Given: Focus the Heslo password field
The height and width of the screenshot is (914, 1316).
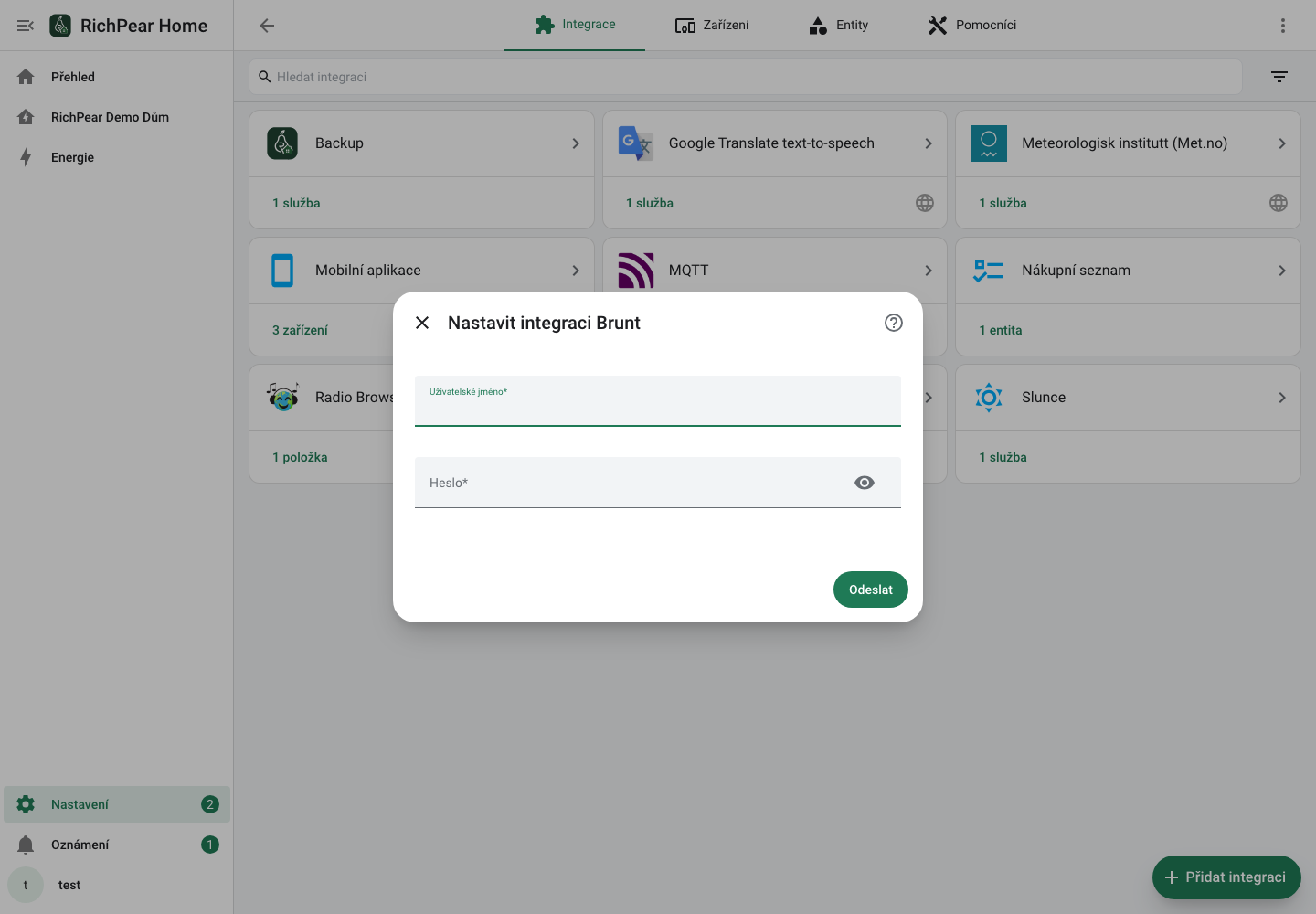Looking at the screenshot, I should click(x=658, y=483).
